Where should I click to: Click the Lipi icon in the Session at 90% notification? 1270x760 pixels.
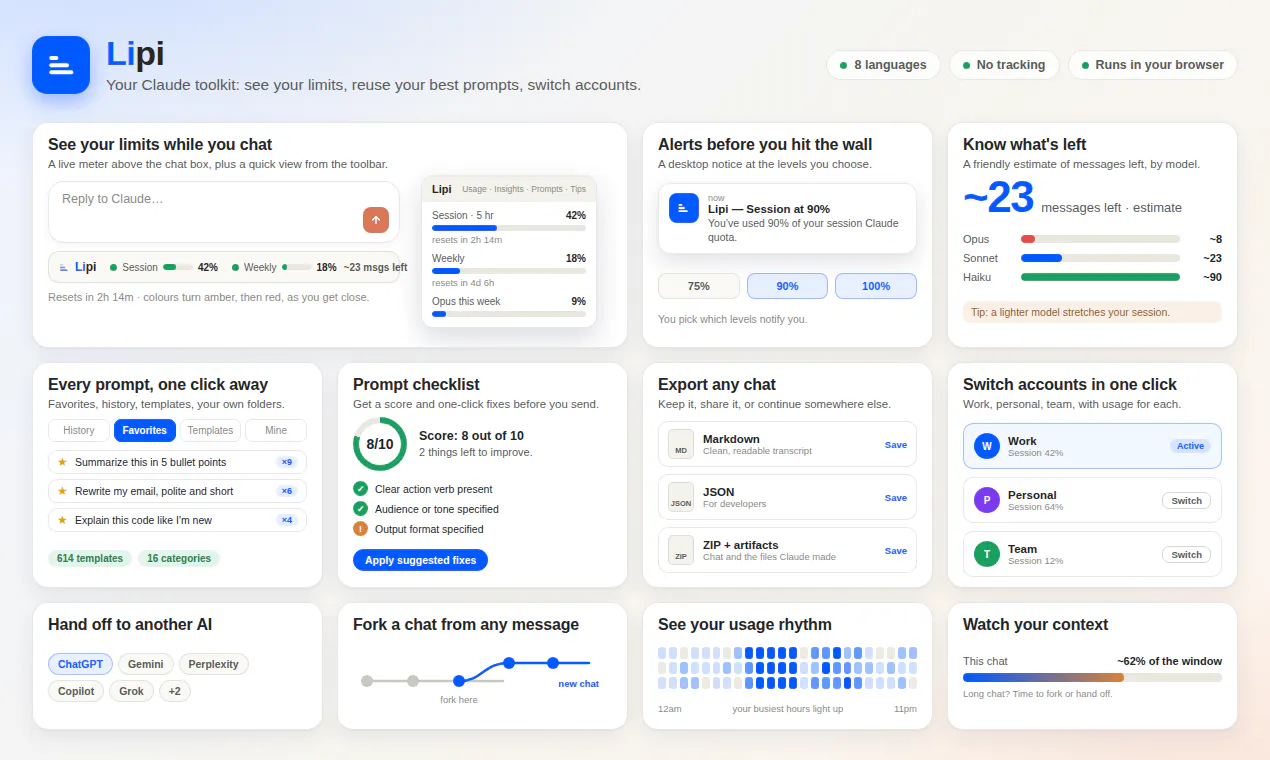click(x=684, y=208)
